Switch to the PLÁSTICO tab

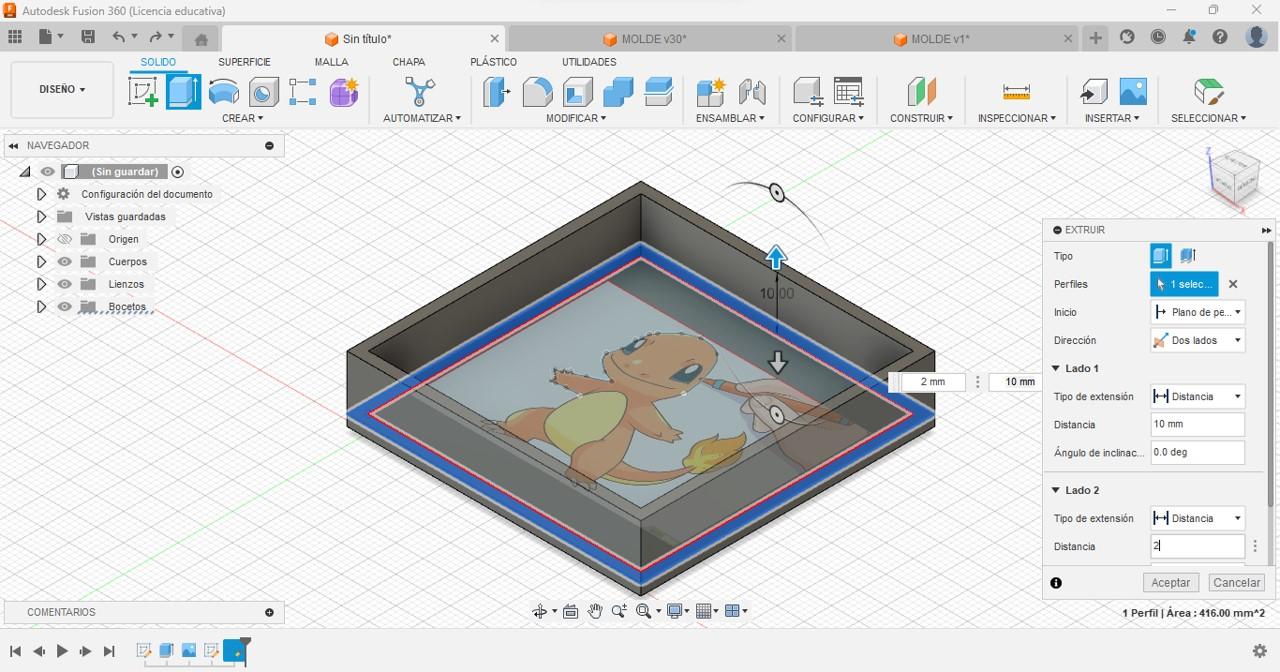(x=493, y=62)
